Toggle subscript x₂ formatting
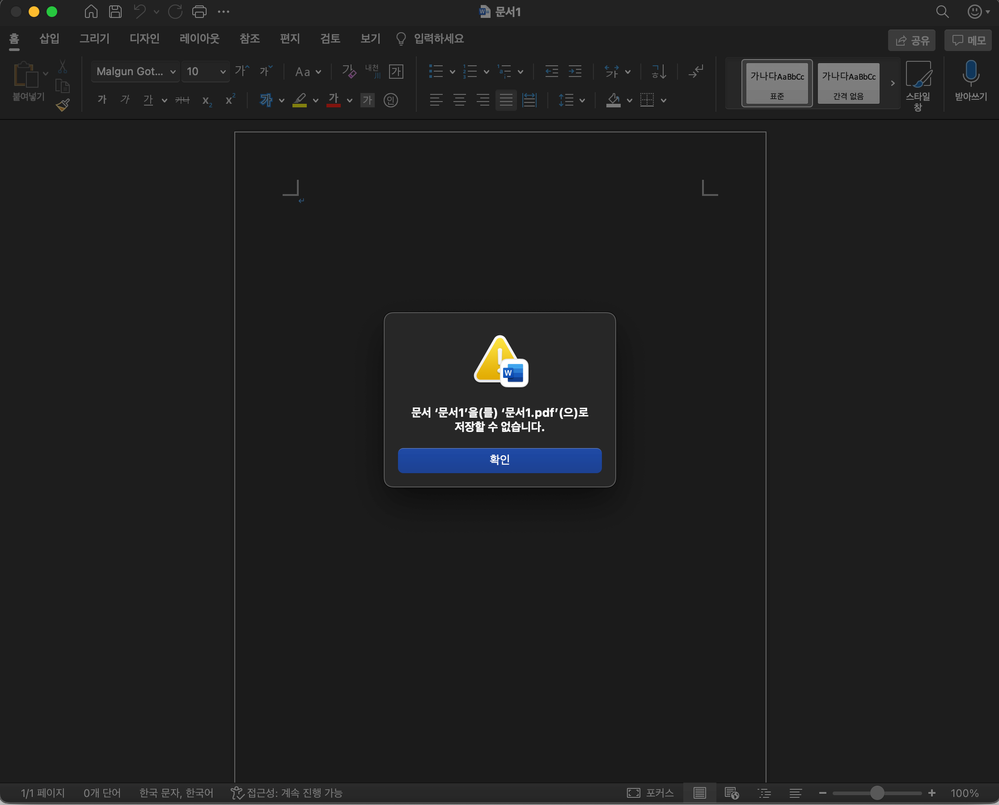This screenshot has height=805, width=999. tap(206, 101)
